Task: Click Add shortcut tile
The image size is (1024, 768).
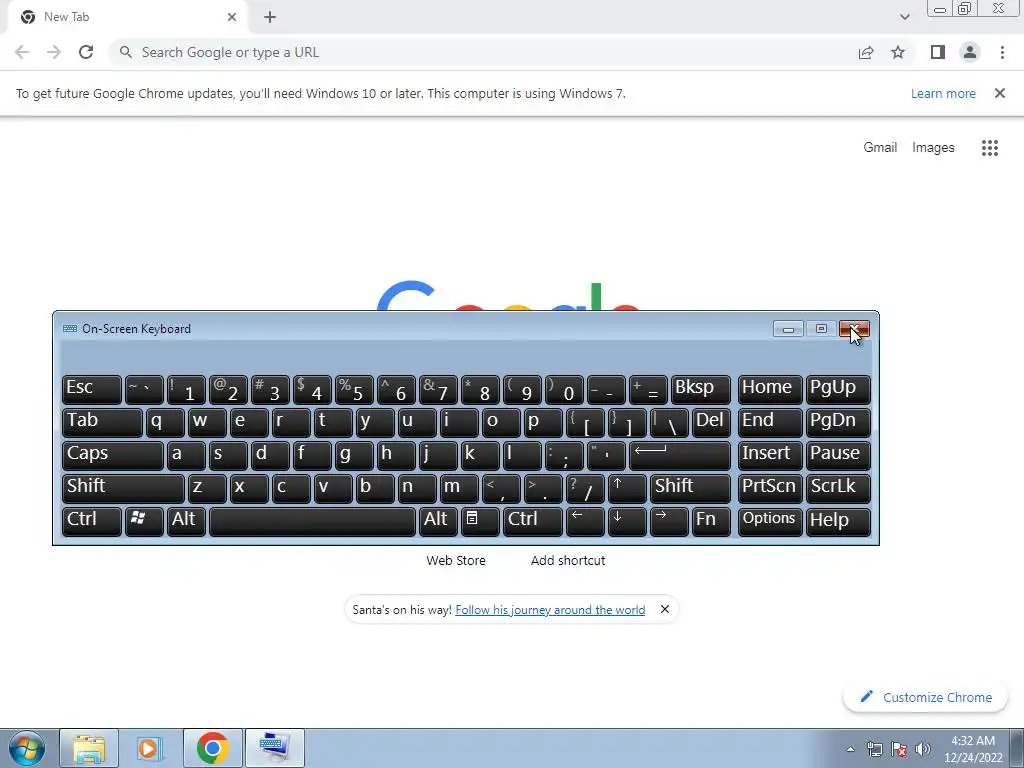Action: (x=568, y=560)
